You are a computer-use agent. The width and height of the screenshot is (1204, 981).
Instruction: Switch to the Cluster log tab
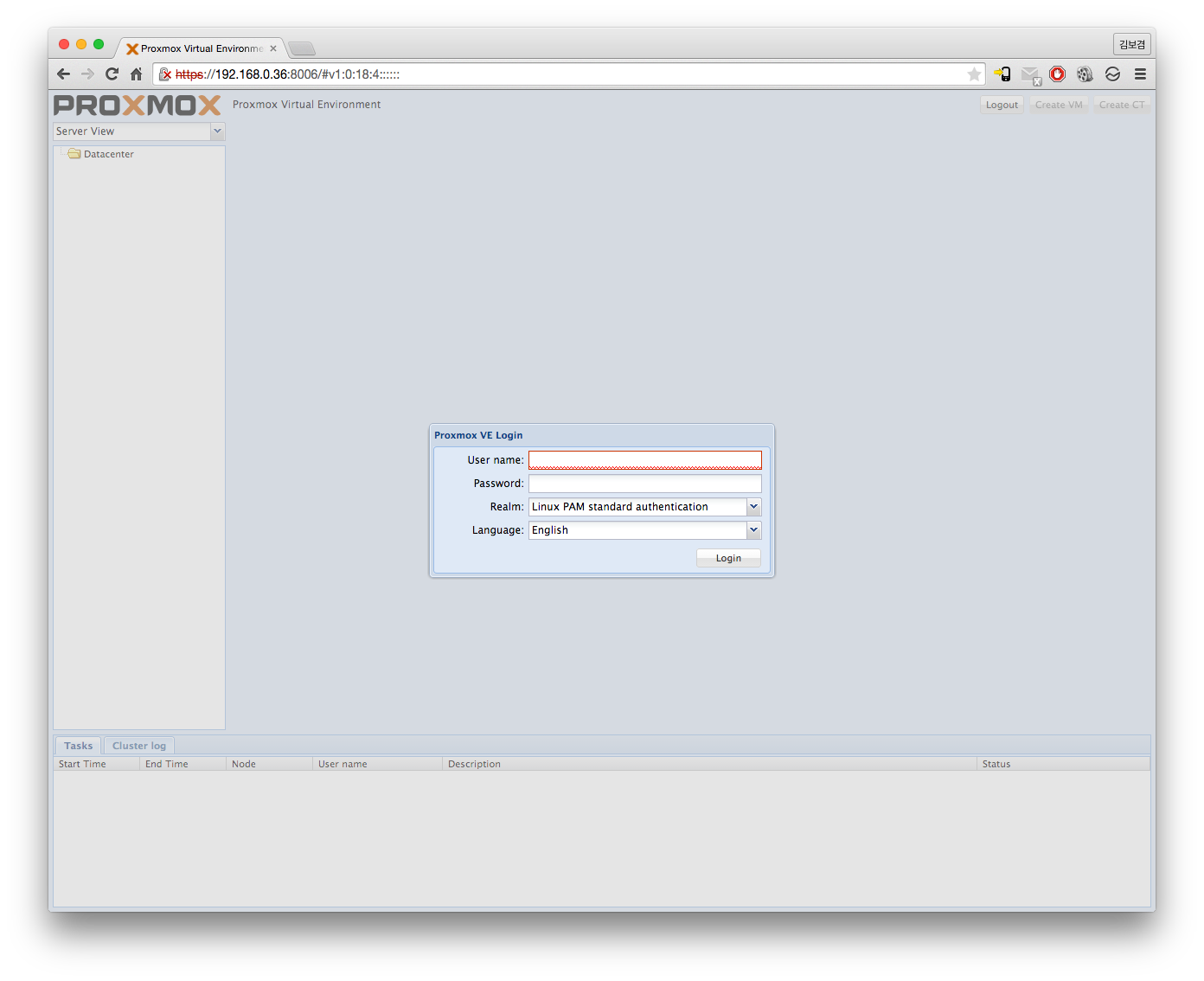pos(138,746)
